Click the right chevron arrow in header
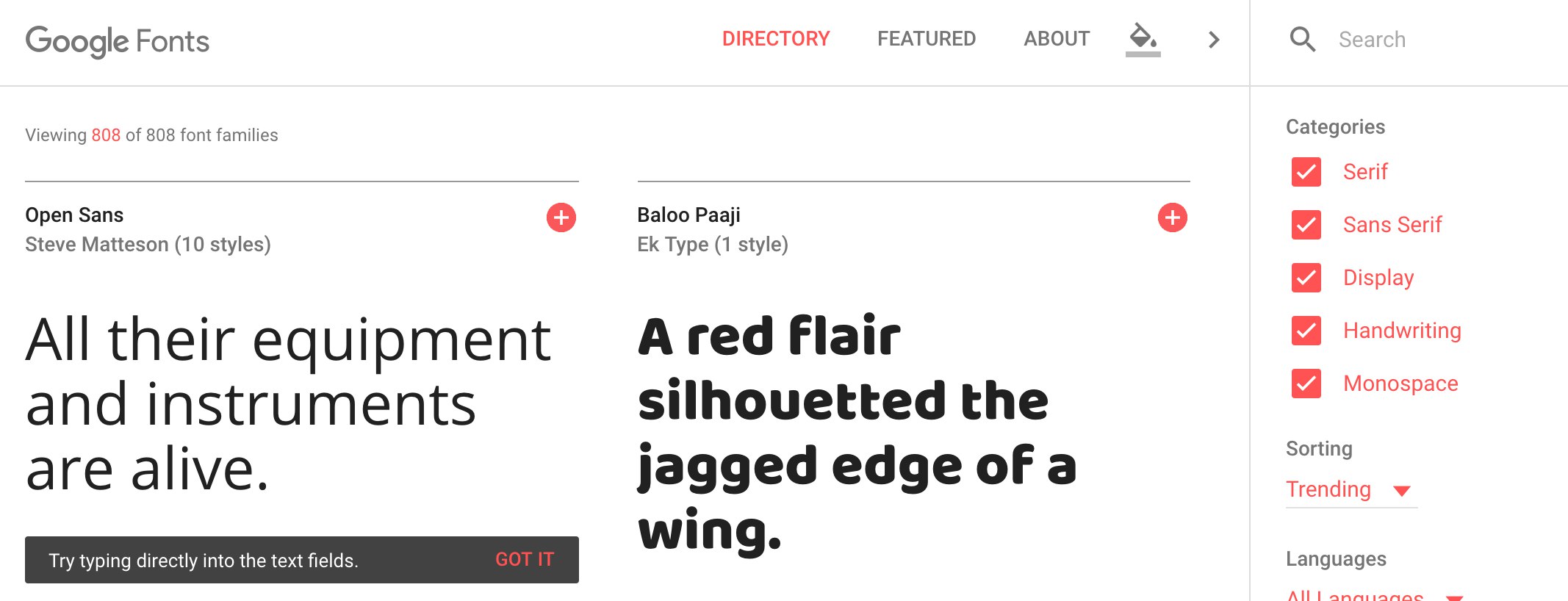1568x601 pixels. point(1214,40)
